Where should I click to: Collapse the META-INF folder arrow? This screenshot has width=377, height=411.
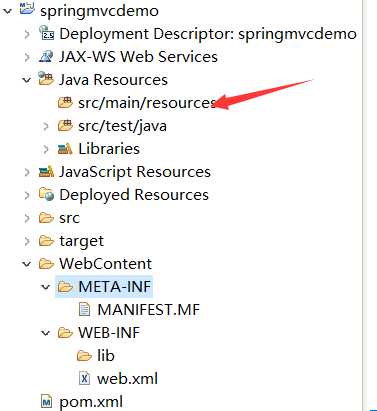[46, 287]
